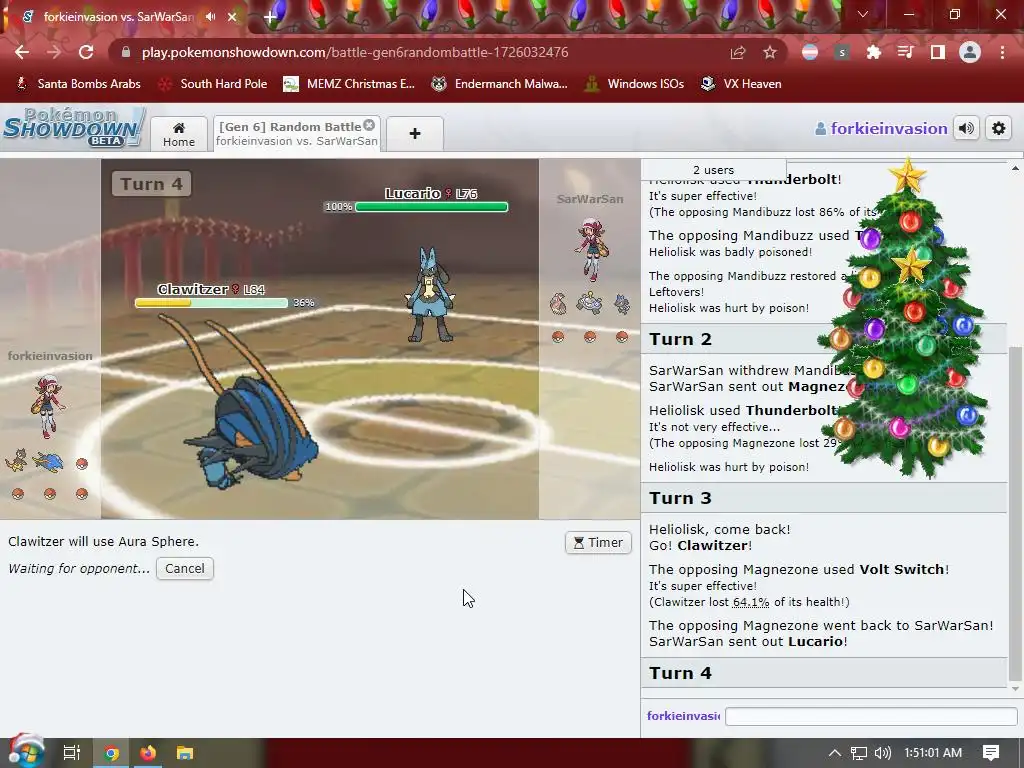Open the VX Heaven bookmark

(741, 84)
